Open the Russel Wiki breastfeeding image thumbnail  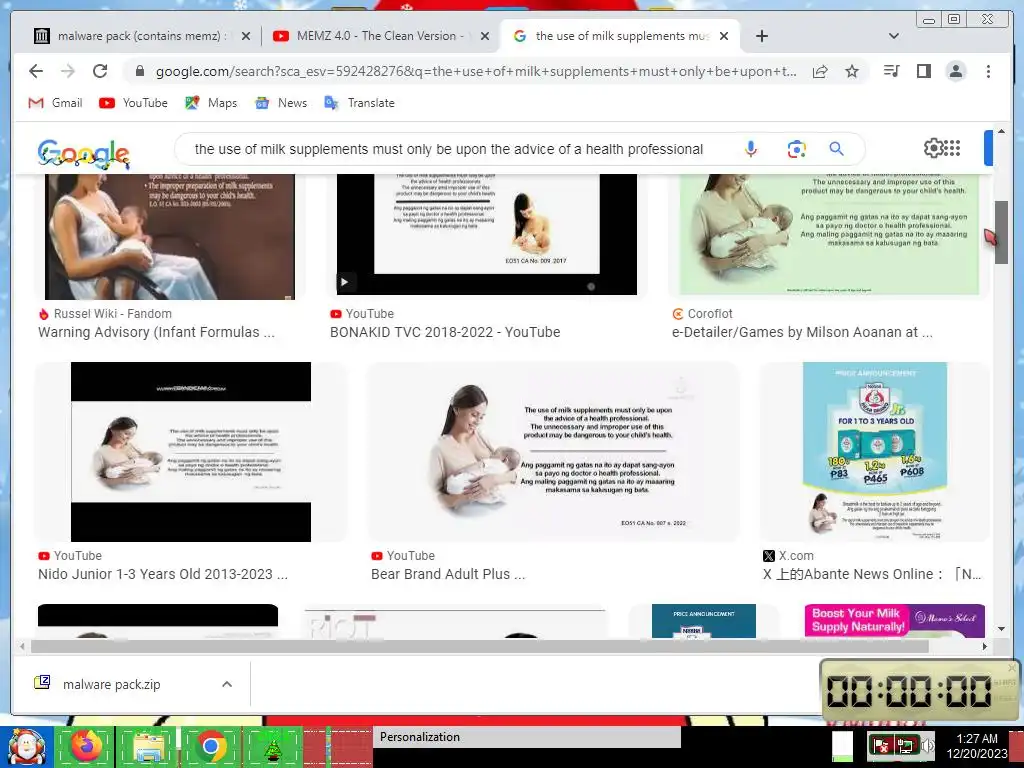[x=170, y=236]
